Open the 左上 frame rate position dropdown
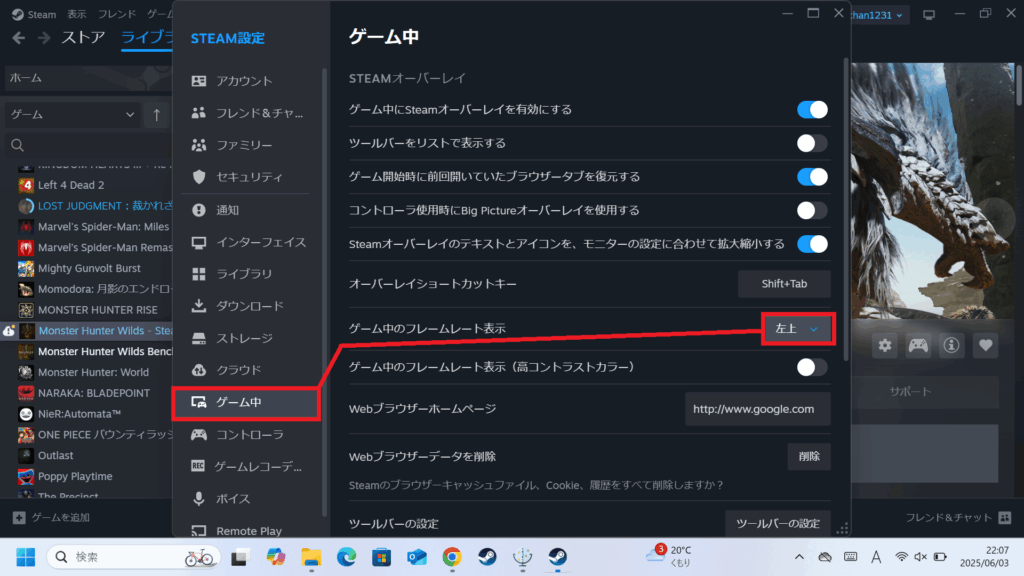1024x576 pixels. (797, 328)
